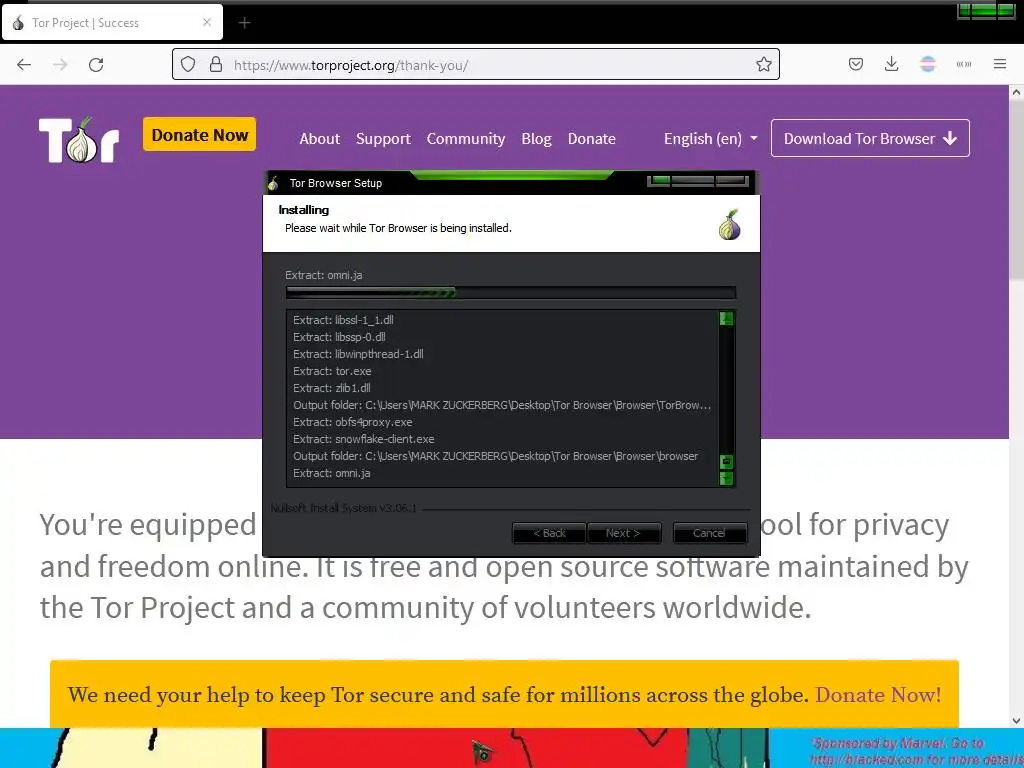Screen dimensions: 1024x768
Task: Open the Blog menu item
Action: click(x=536, y=138)
